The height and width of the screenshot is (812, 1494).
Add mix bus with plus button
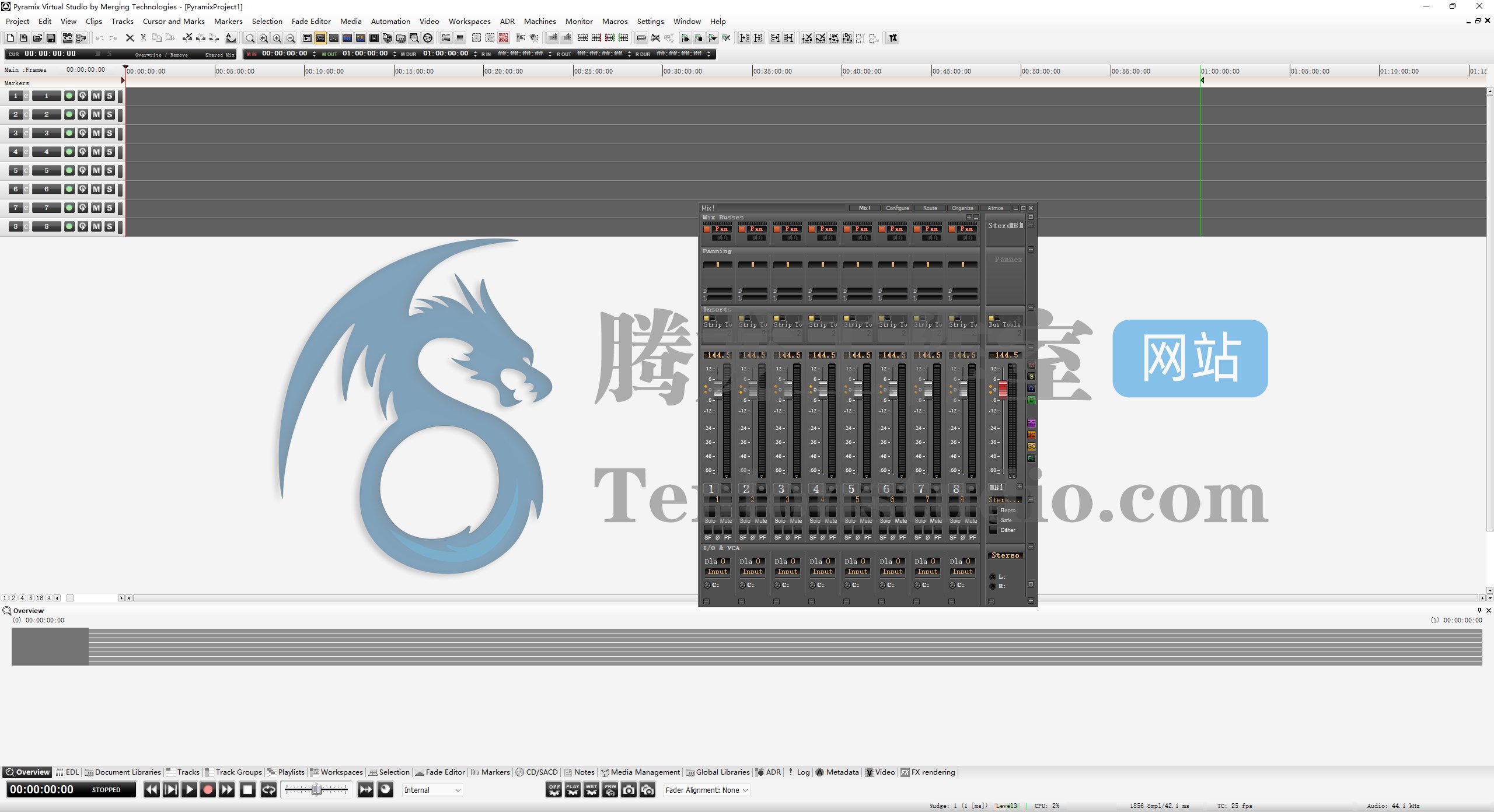(x=969, y=218)
